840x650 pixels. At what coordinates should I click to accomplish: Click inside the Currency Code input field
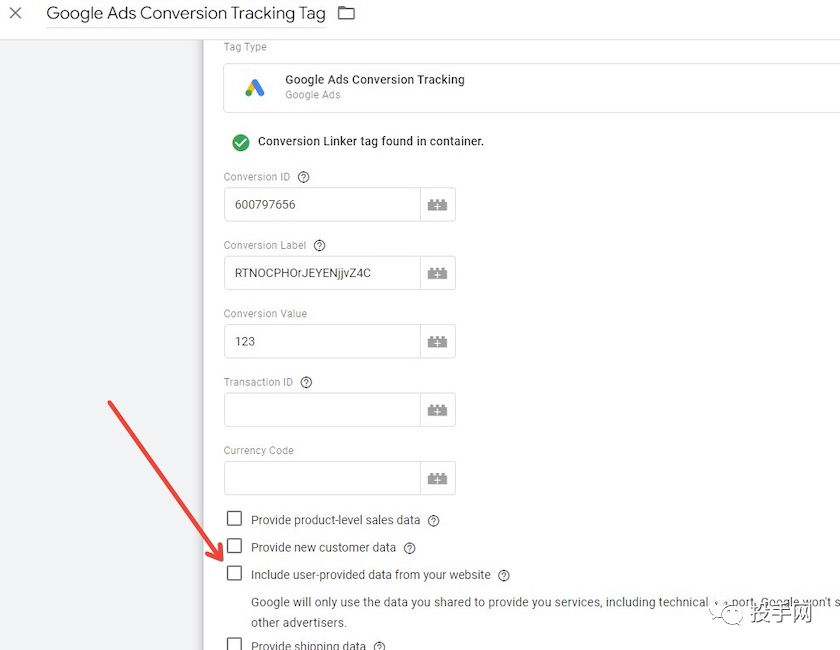(321, 478)
